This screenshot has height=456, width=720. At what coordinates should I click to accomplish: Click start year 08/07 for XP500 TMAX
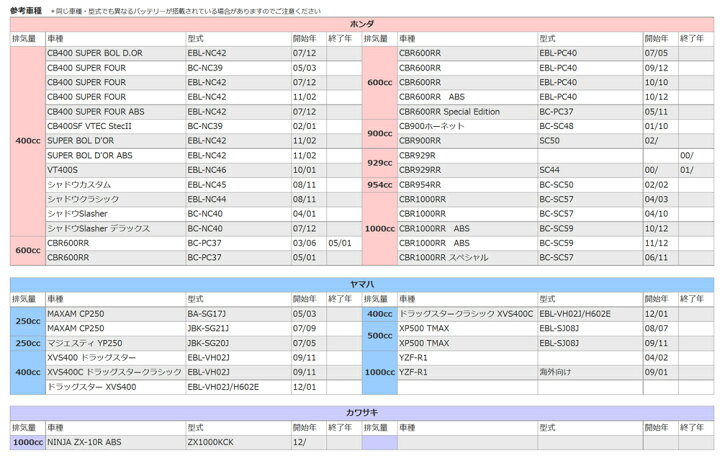tap(656, 328)
